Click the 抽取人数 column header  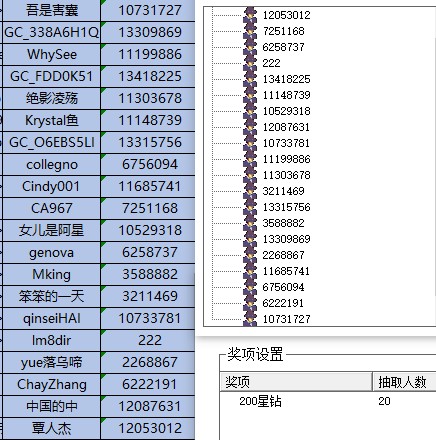point(404,382)
